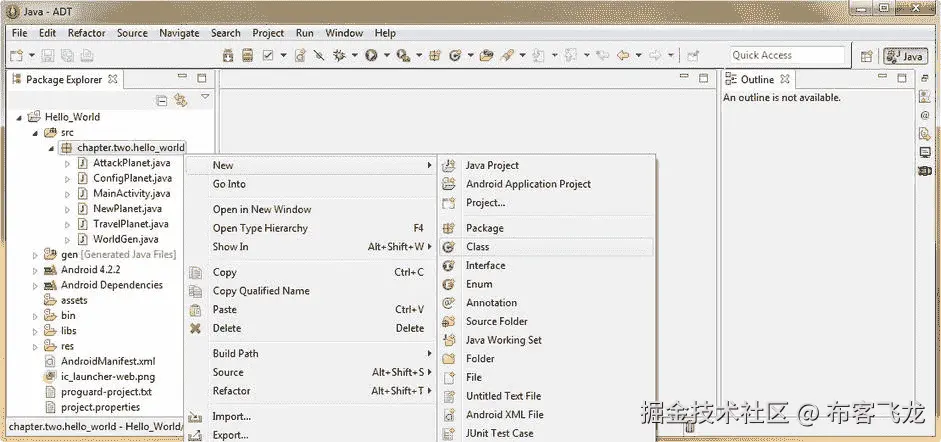This screenshot has width=941, height=442.
Task: Open the Android Virtual Device Manager icon
Action: click(247, 55)
